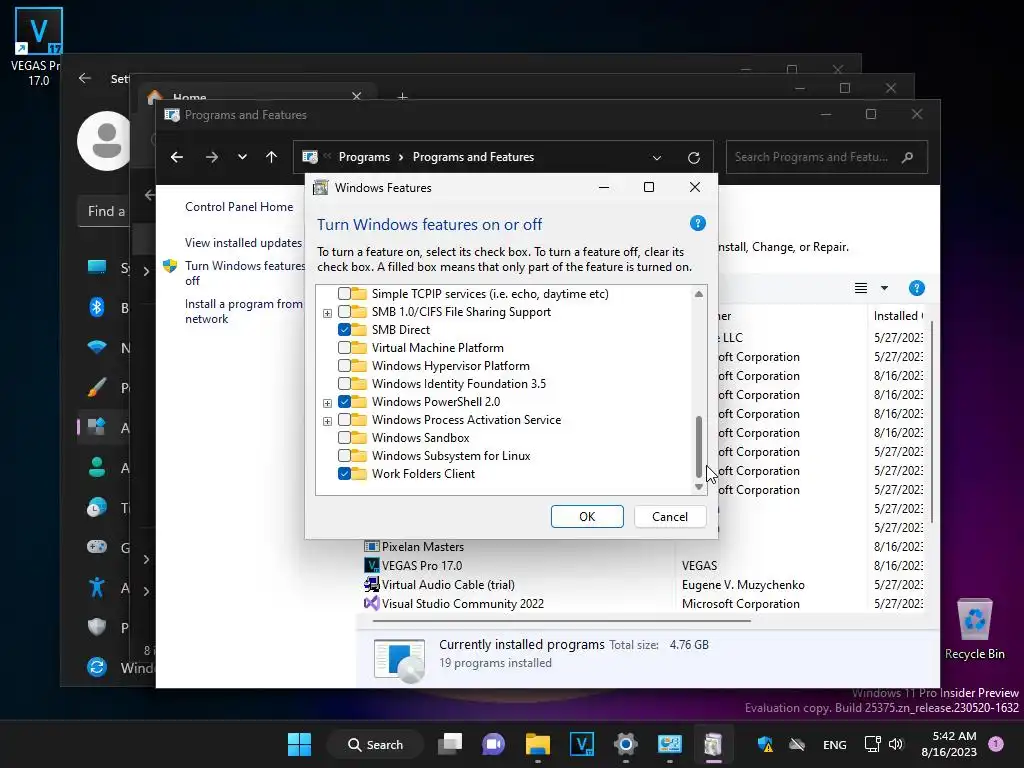Screen dimensions: 1024x768
Task: Open the Control Panel Home link
Action: pos(239,206)
